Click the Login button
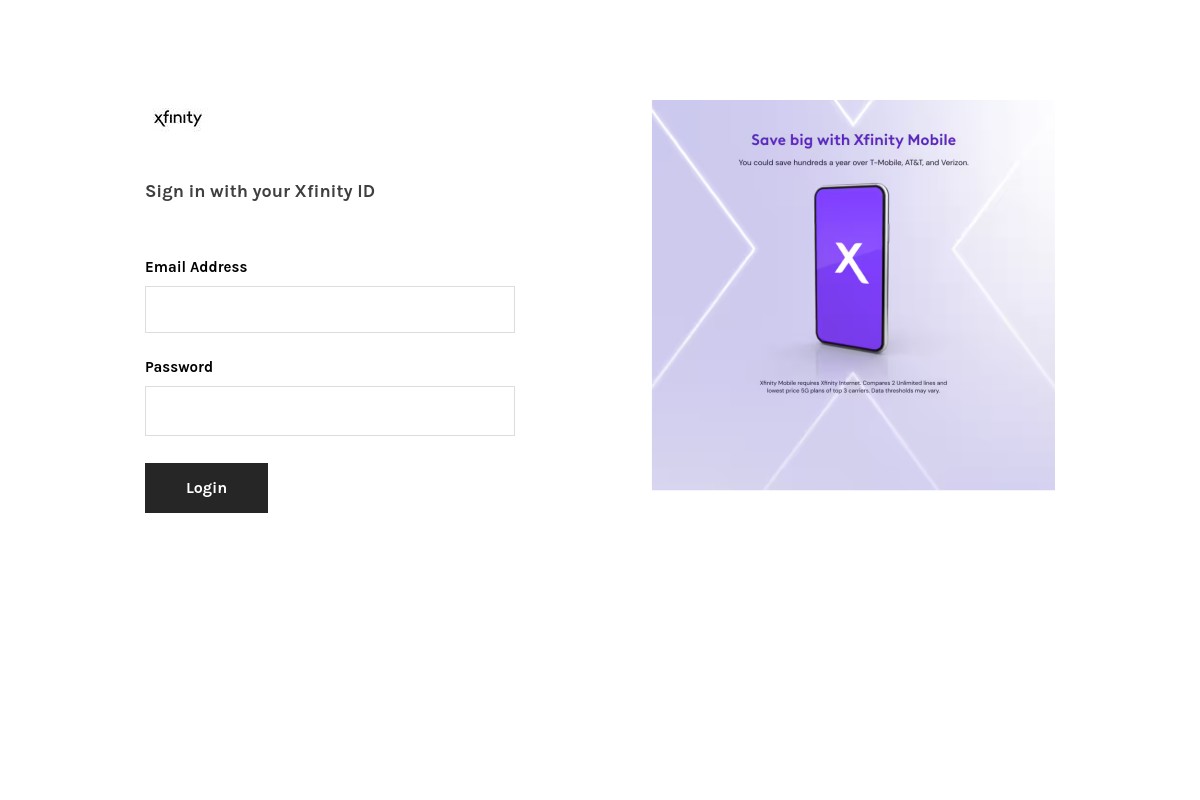This screenshot has width=1200, height=800. click(206, 488)
